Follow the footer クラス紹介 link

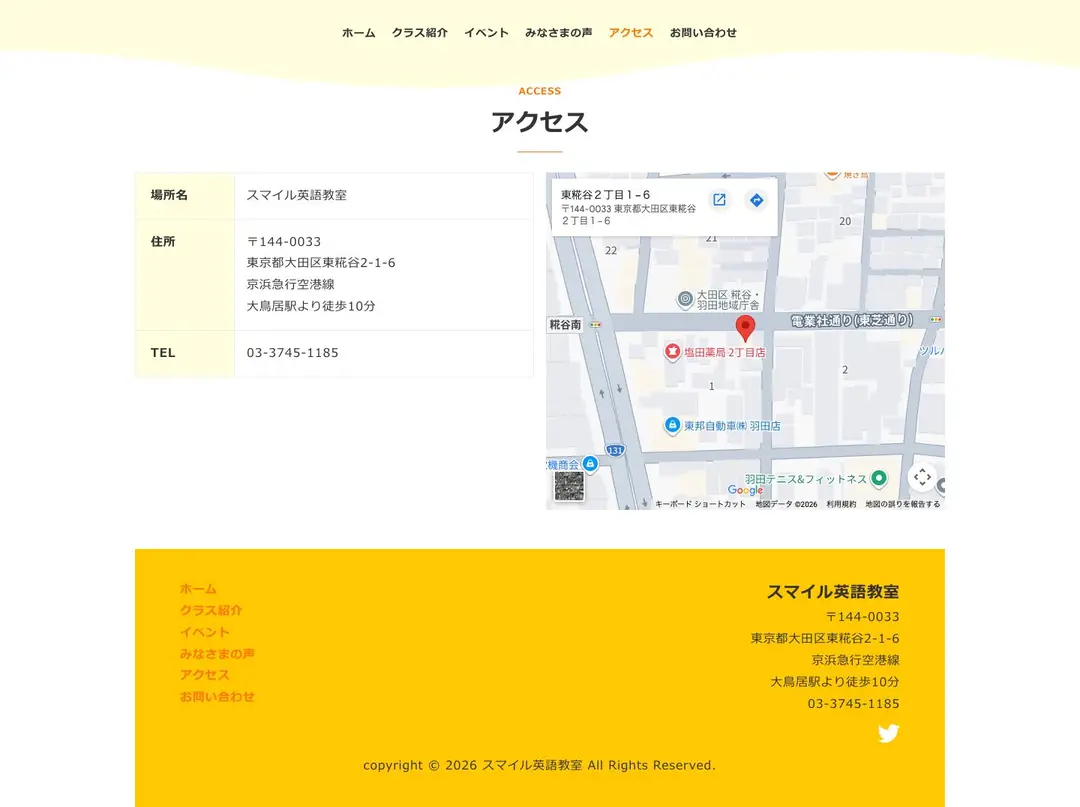click(x=211, y=610)
